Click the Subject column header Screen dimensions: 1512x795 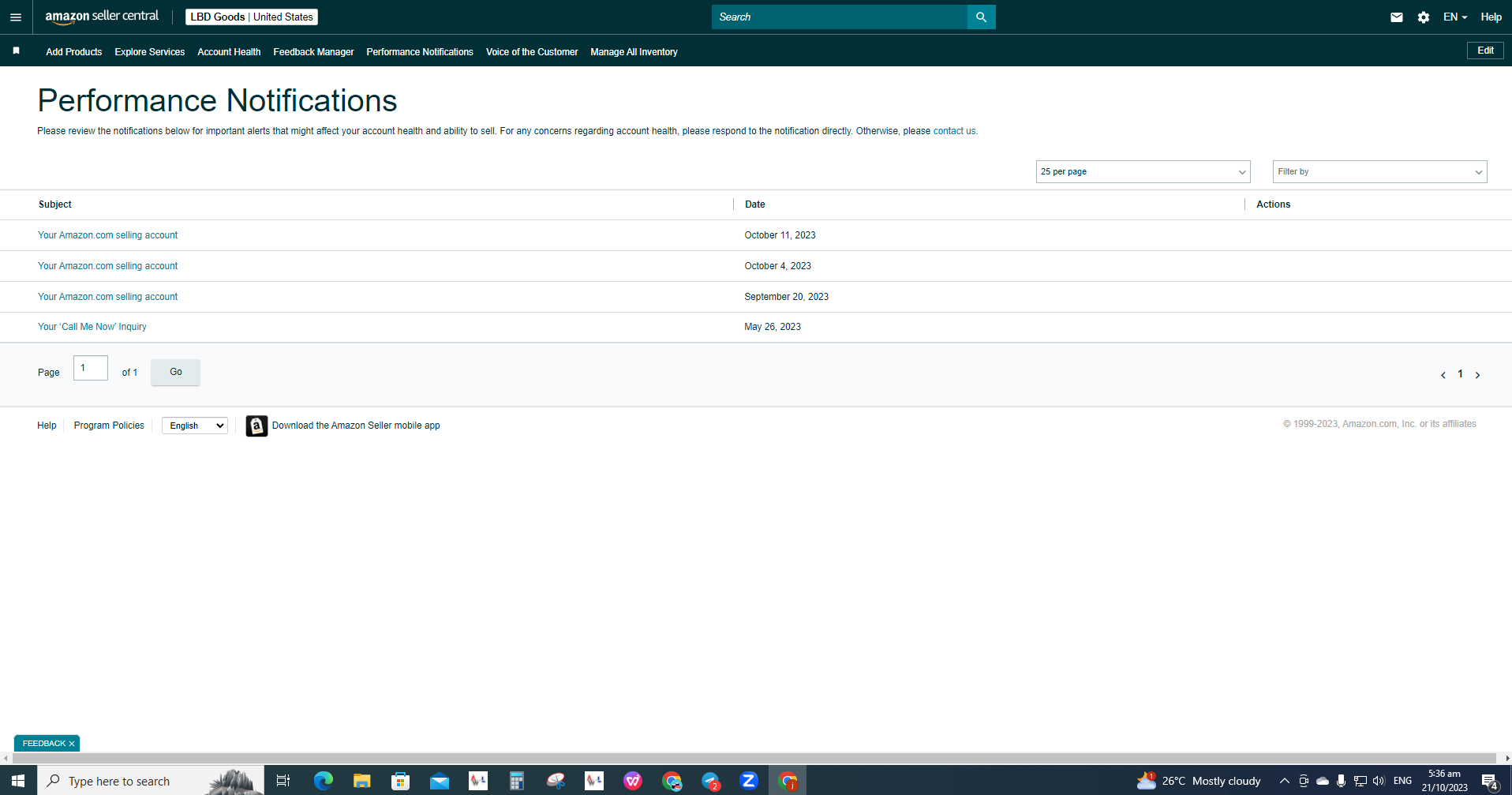coord(55,204)
